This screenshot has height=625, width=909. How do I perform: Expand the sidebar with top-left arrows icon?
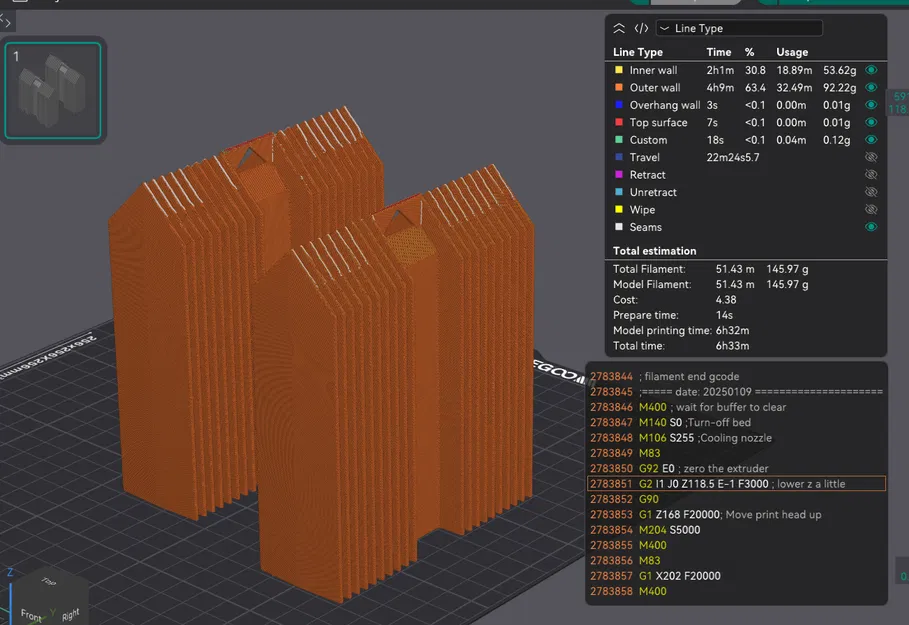tap(6, 20)
